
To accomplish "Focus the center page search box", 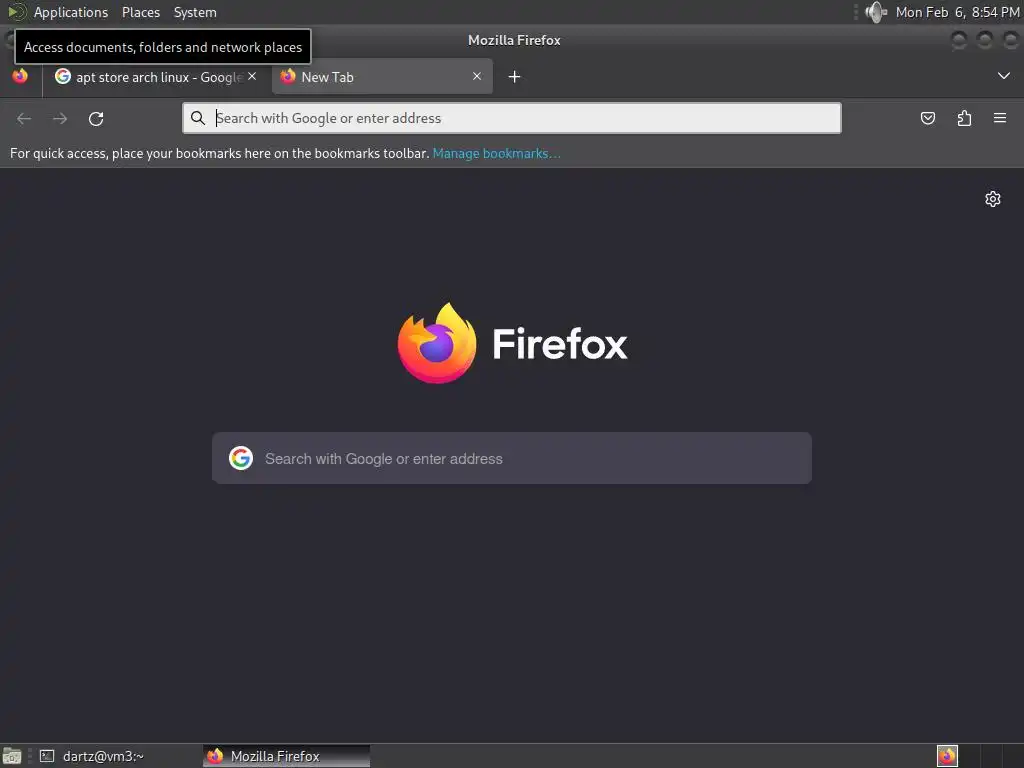I will [512, 458].
